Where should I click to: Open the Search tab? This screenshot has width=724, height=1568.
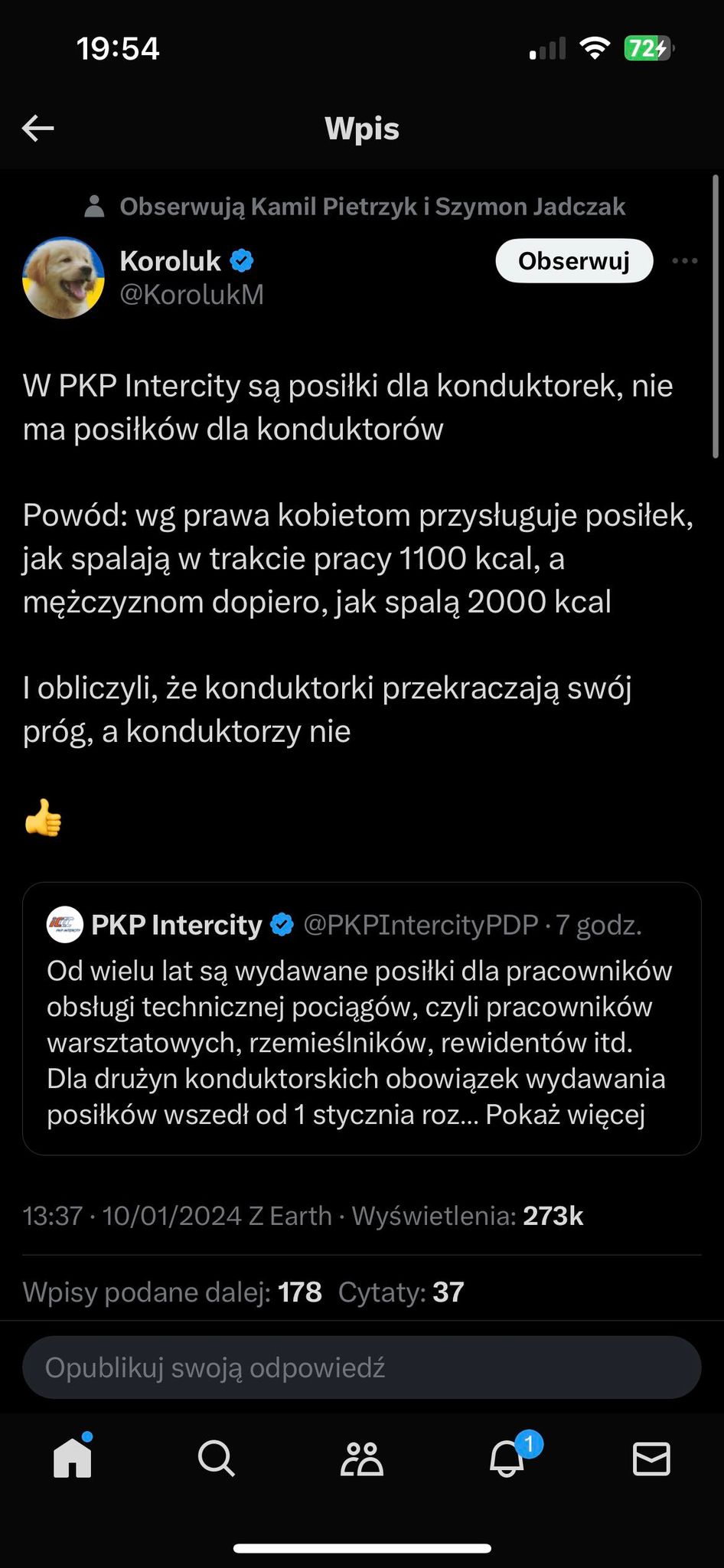coord(217,1459)
